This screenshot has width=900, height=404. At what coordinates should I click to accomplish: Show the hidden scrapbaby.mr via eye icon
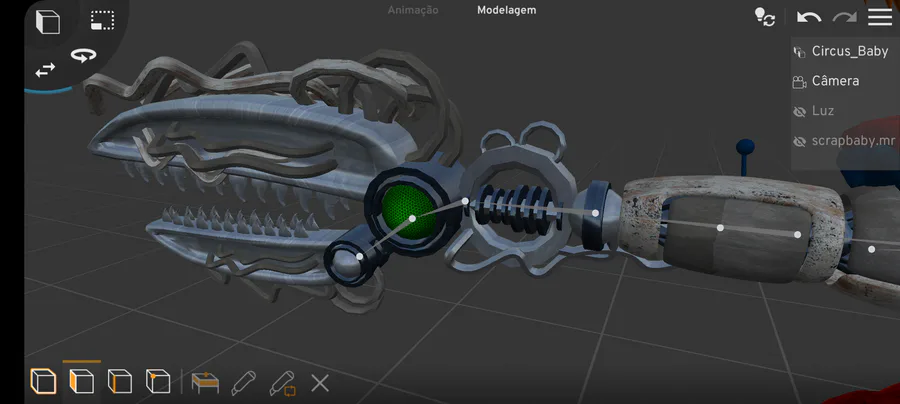tap(799, 142)
